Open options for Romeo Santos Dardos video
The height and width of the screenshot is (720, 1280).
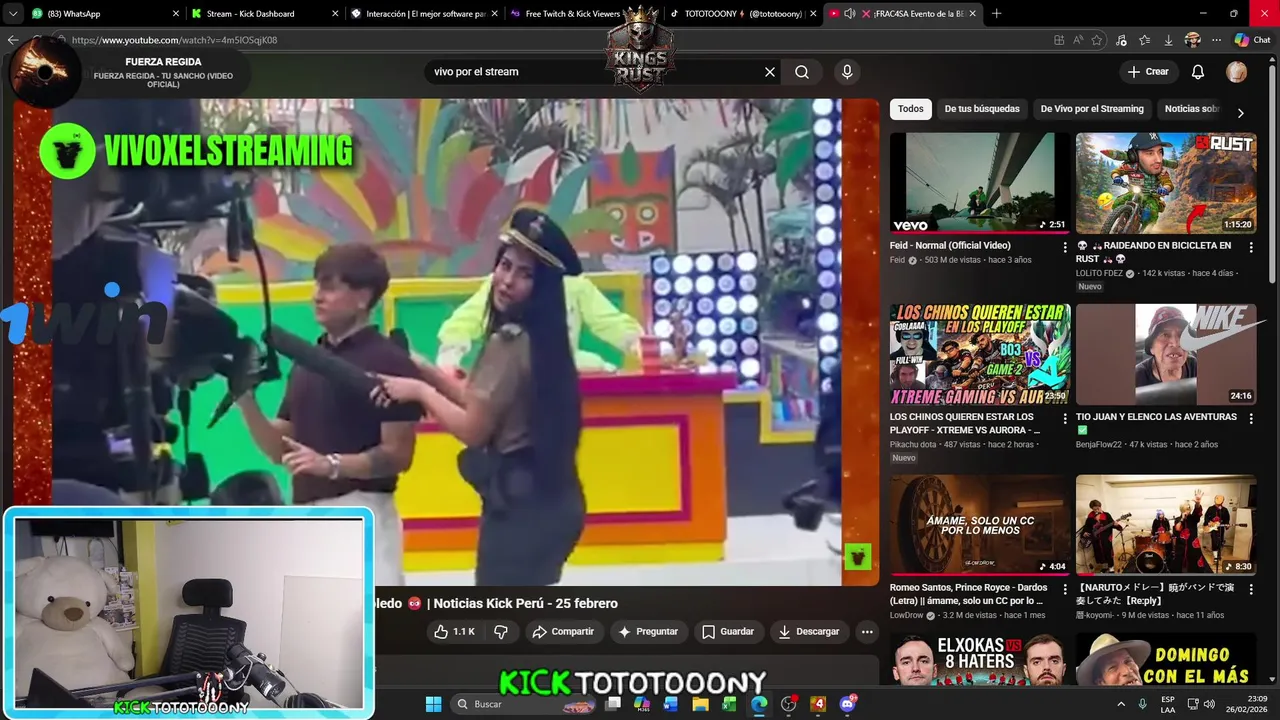coord(1065,589)
